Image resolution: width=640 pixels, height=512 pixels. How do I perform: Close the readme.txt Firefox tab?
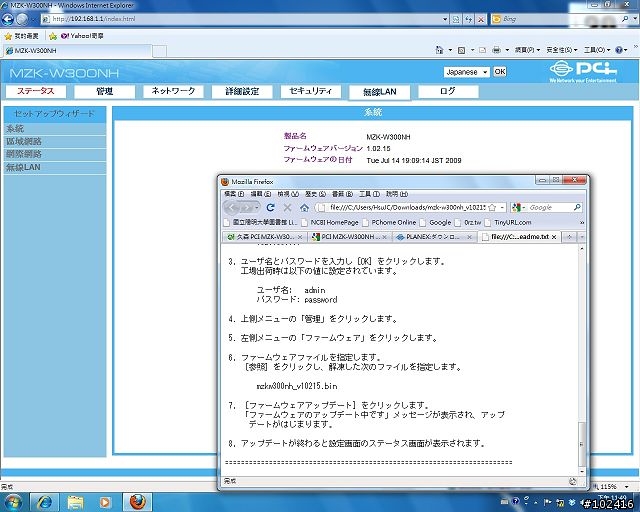[x=554, y=237]
